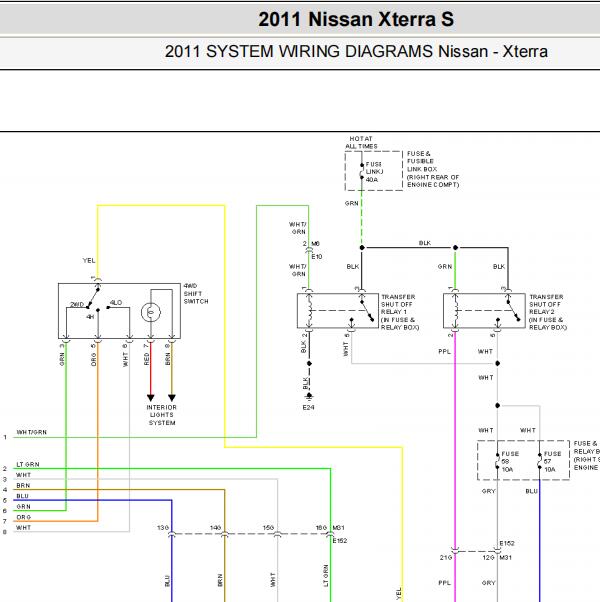Click the "BLK" label on the horizontal top wire
Viewport: 600px width, 602px height.
pos(425,243)
